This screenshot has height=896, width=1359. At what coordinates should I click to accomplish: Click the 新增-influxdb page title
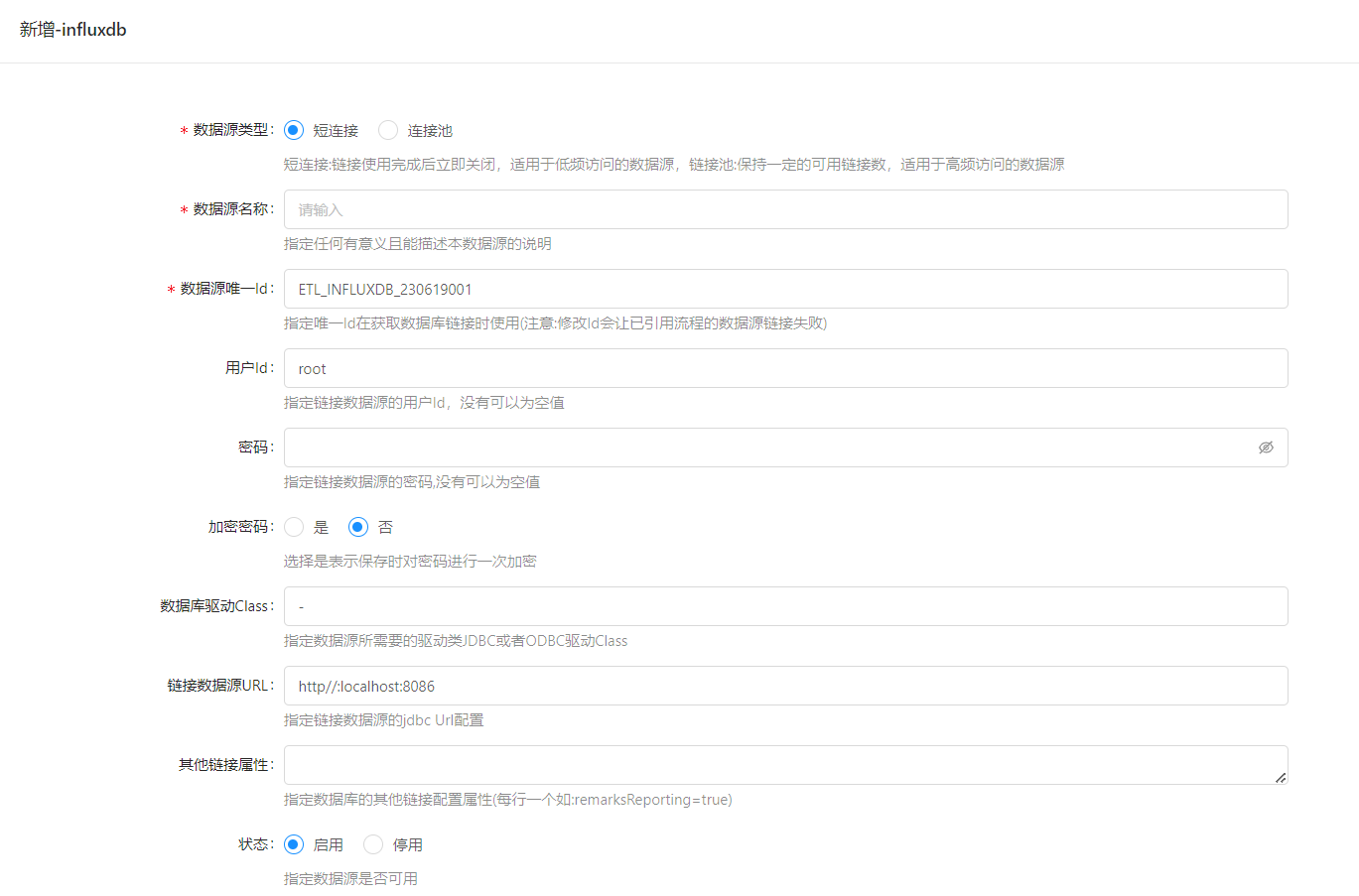(73, 30)
